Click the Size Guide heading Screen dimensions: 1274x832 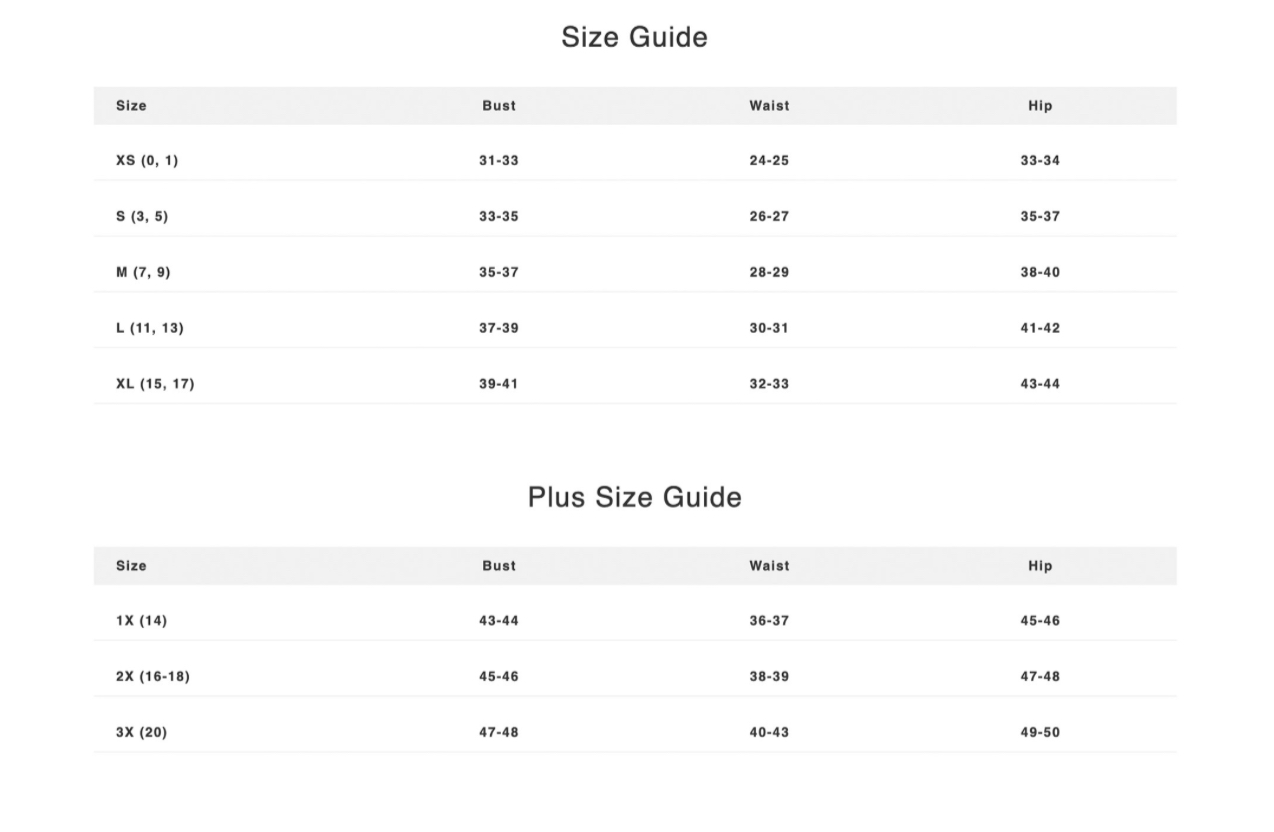point(634,37)
